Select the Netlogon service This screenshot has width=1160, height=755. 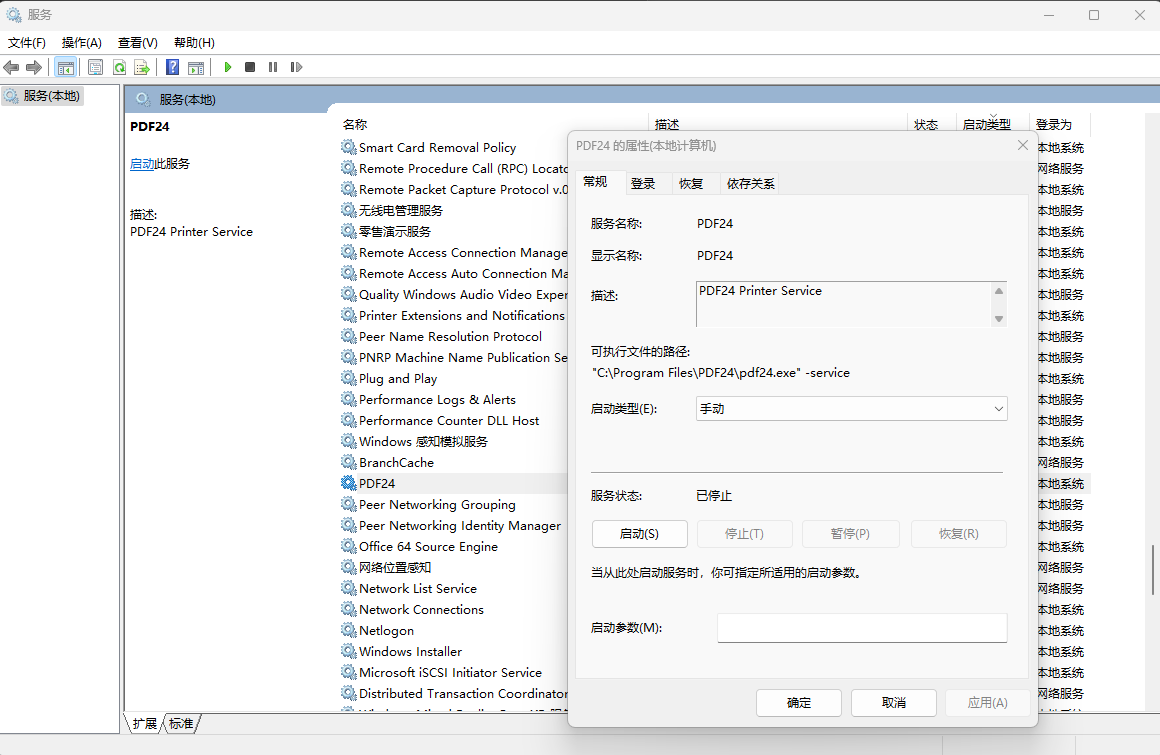386,631
